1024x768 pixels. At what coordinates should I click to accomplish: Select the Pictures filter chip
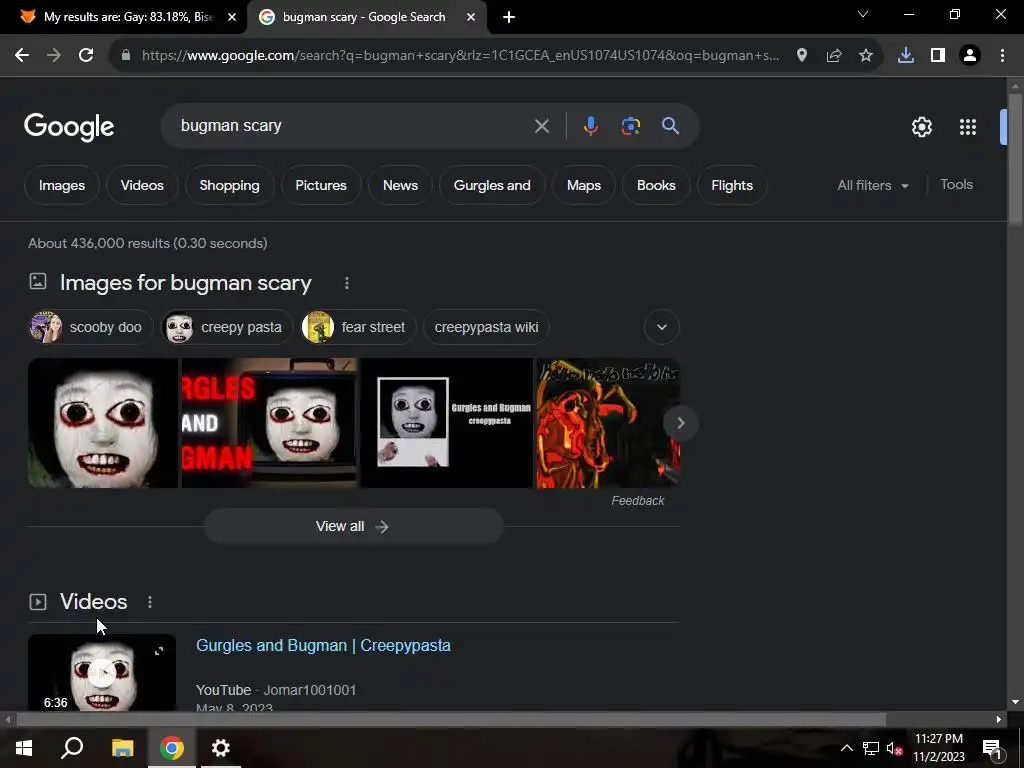point(321,185)
